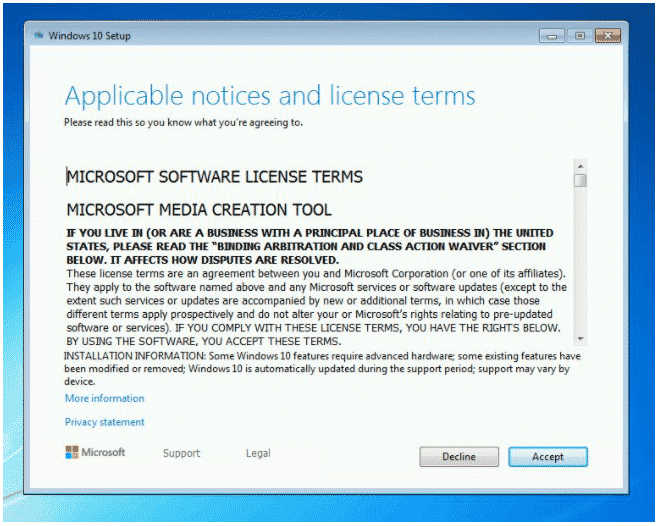Accept the license terms

click(548, 457)
